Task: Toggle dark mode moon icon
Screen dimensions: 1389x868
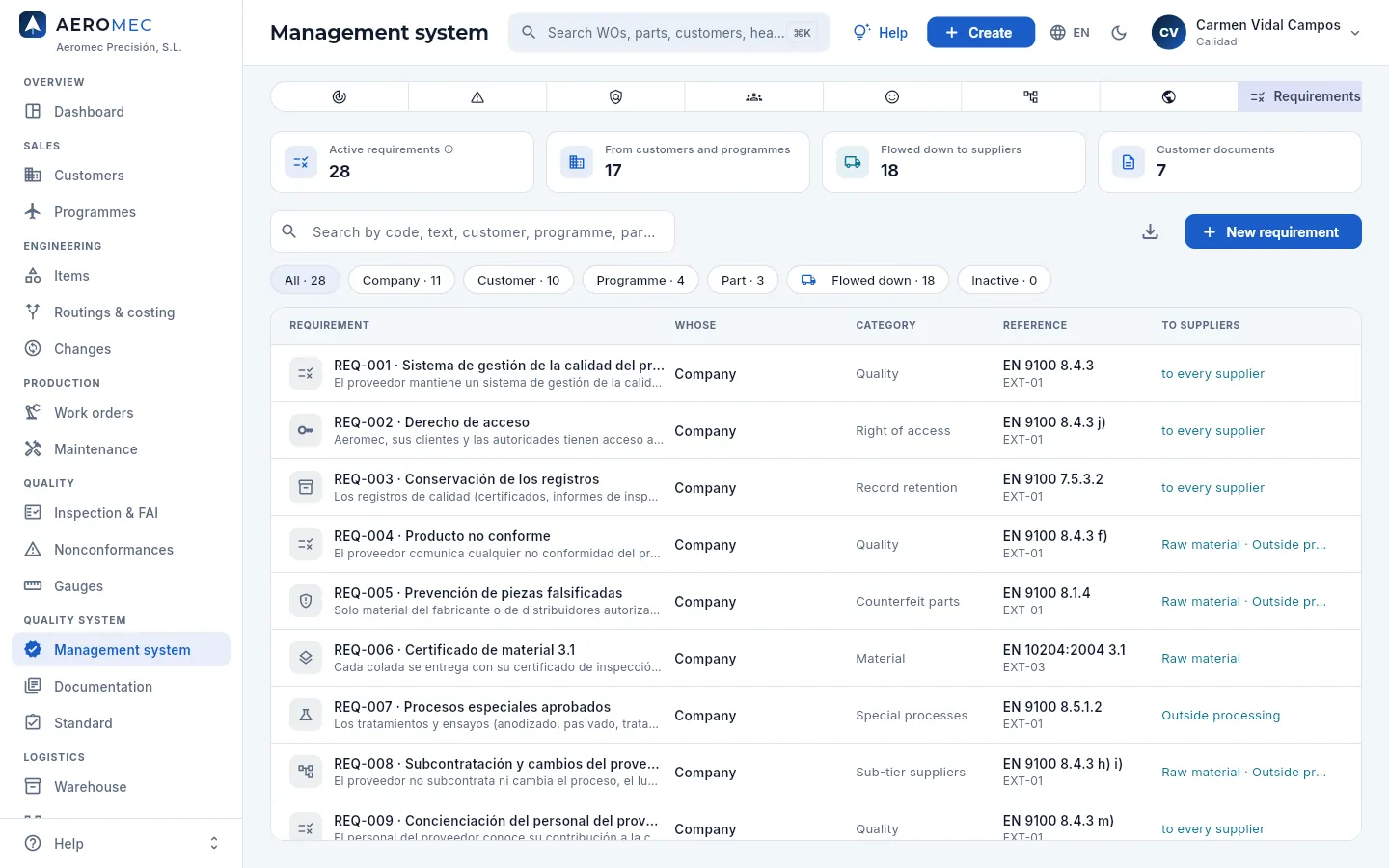Action: [x=1119, y=33]
